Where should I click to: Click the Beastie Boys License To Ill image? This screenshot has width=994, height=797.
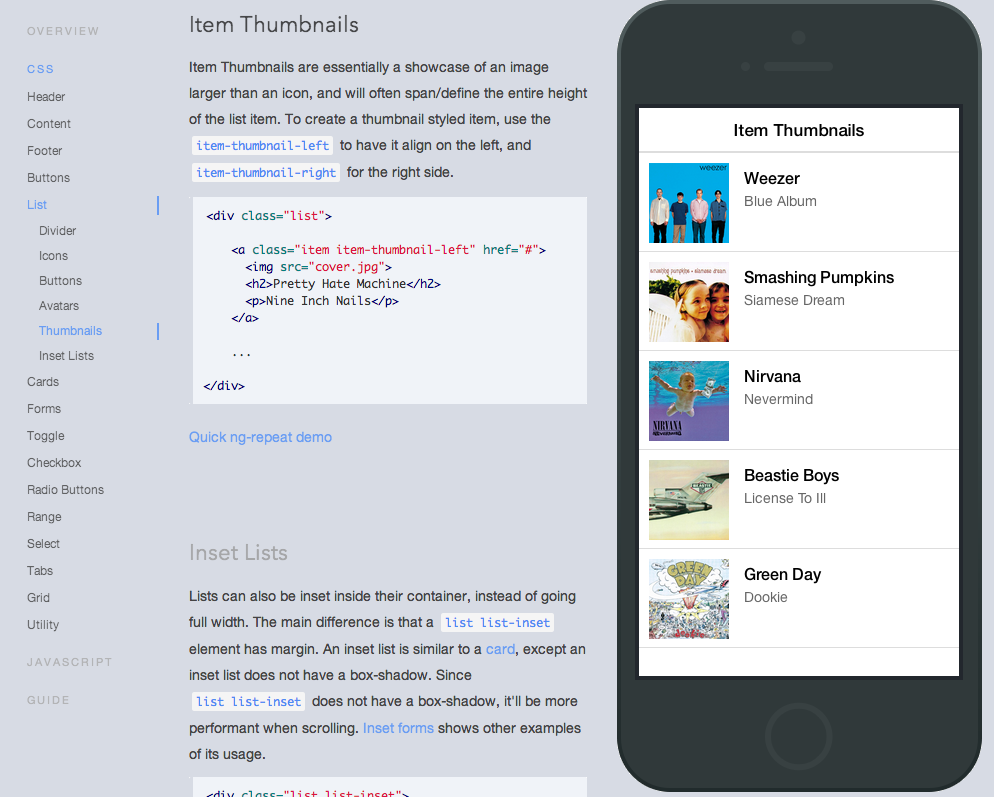[688, 499]
